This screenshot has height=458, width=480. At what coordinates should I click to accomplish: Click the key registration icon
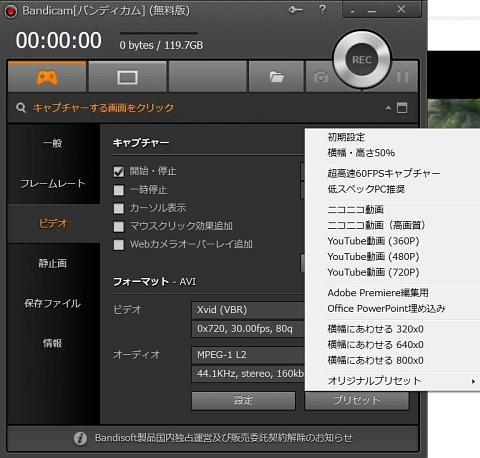tap(295, 10)
